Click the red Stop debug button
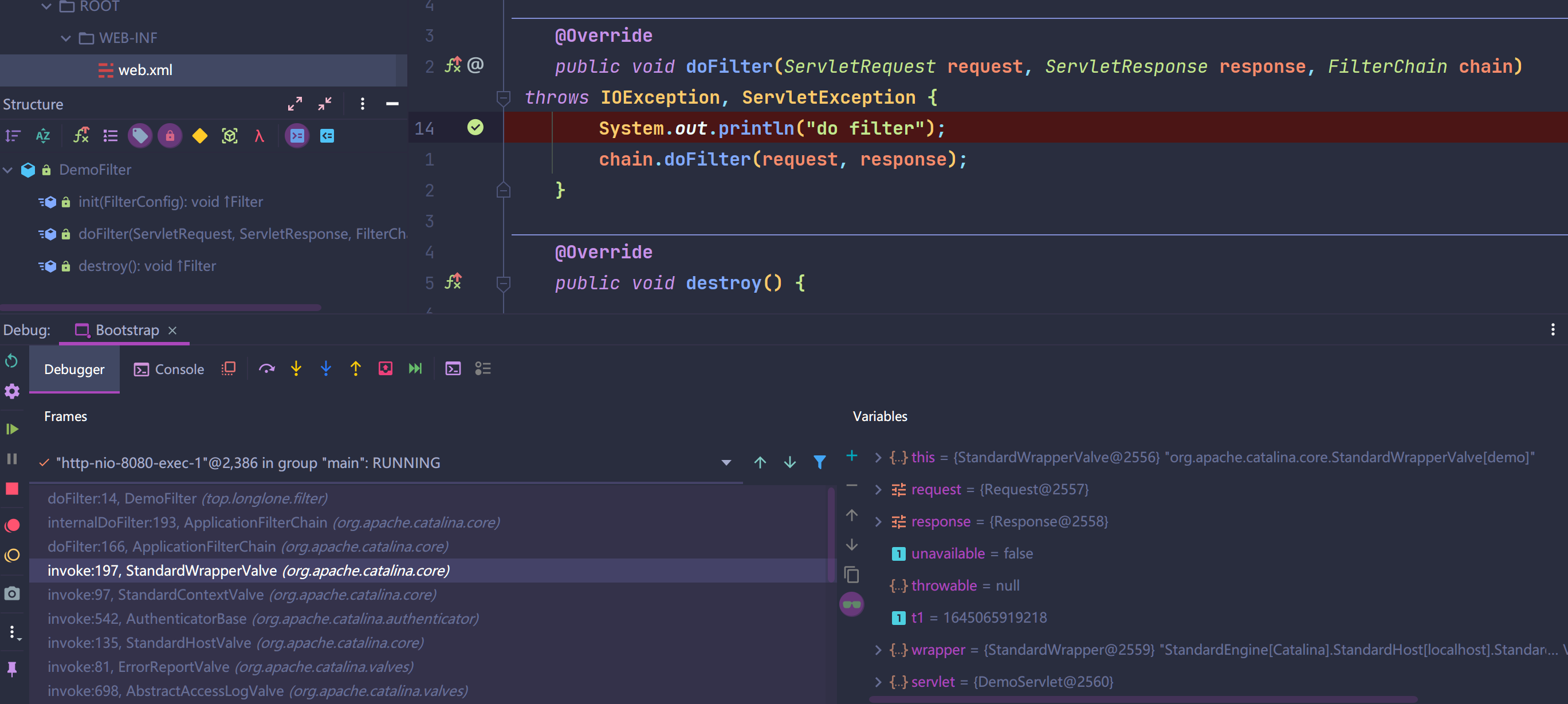1568x704 pixels. point(12,489)
